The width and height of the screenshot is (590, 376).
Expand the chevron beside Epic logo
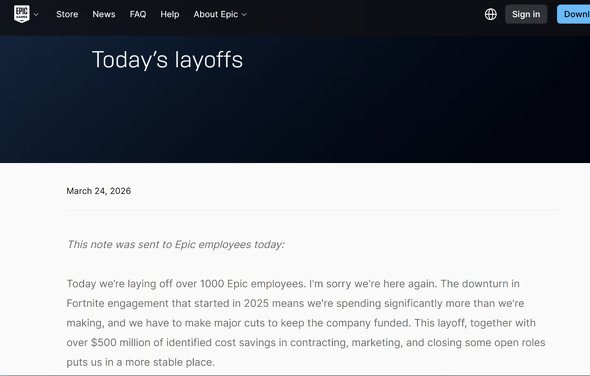pyautogui.click(x=36, y=15)
